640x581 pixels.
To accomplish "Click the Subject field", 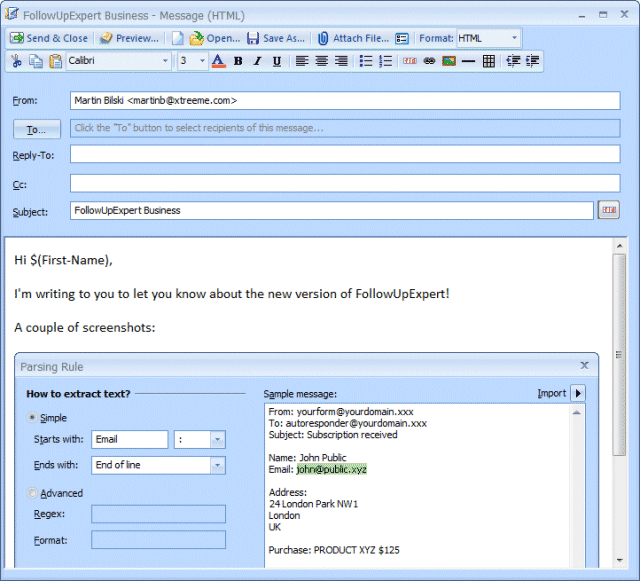I will (331, 210).
